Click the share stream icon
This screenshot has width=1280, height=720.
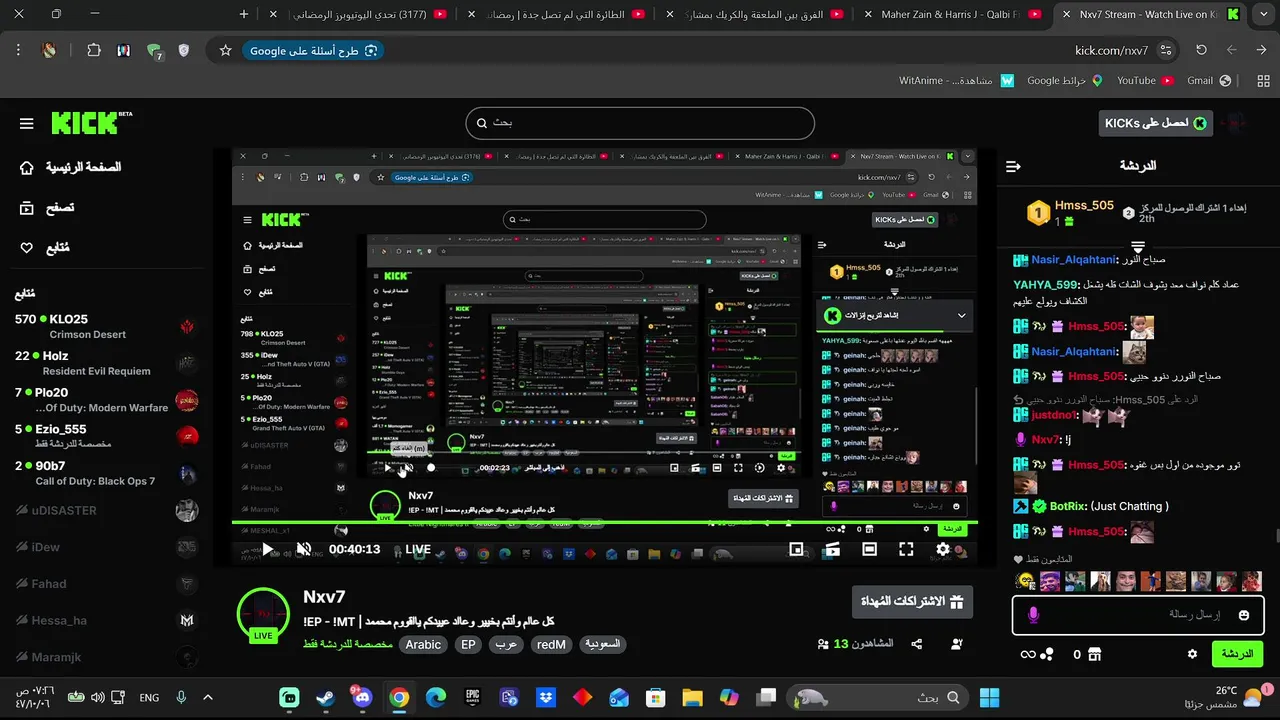click(916, 645)
